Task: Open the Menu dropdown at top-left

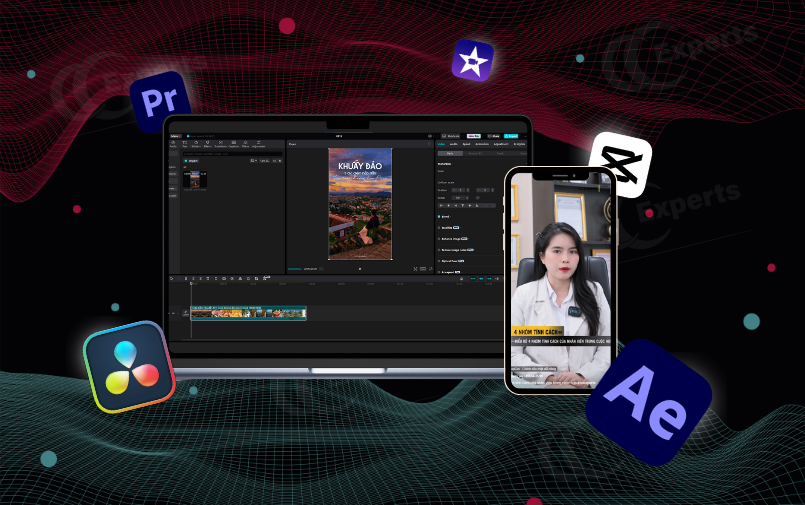Action: coord(174,136)
